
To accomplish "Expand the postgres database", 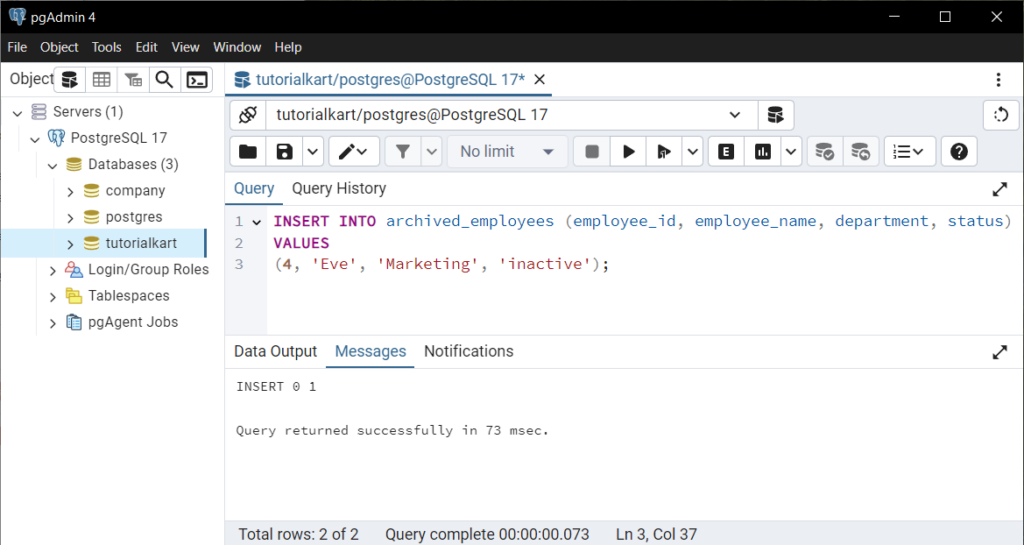I will pyautogui.click(x=71, y=217).
